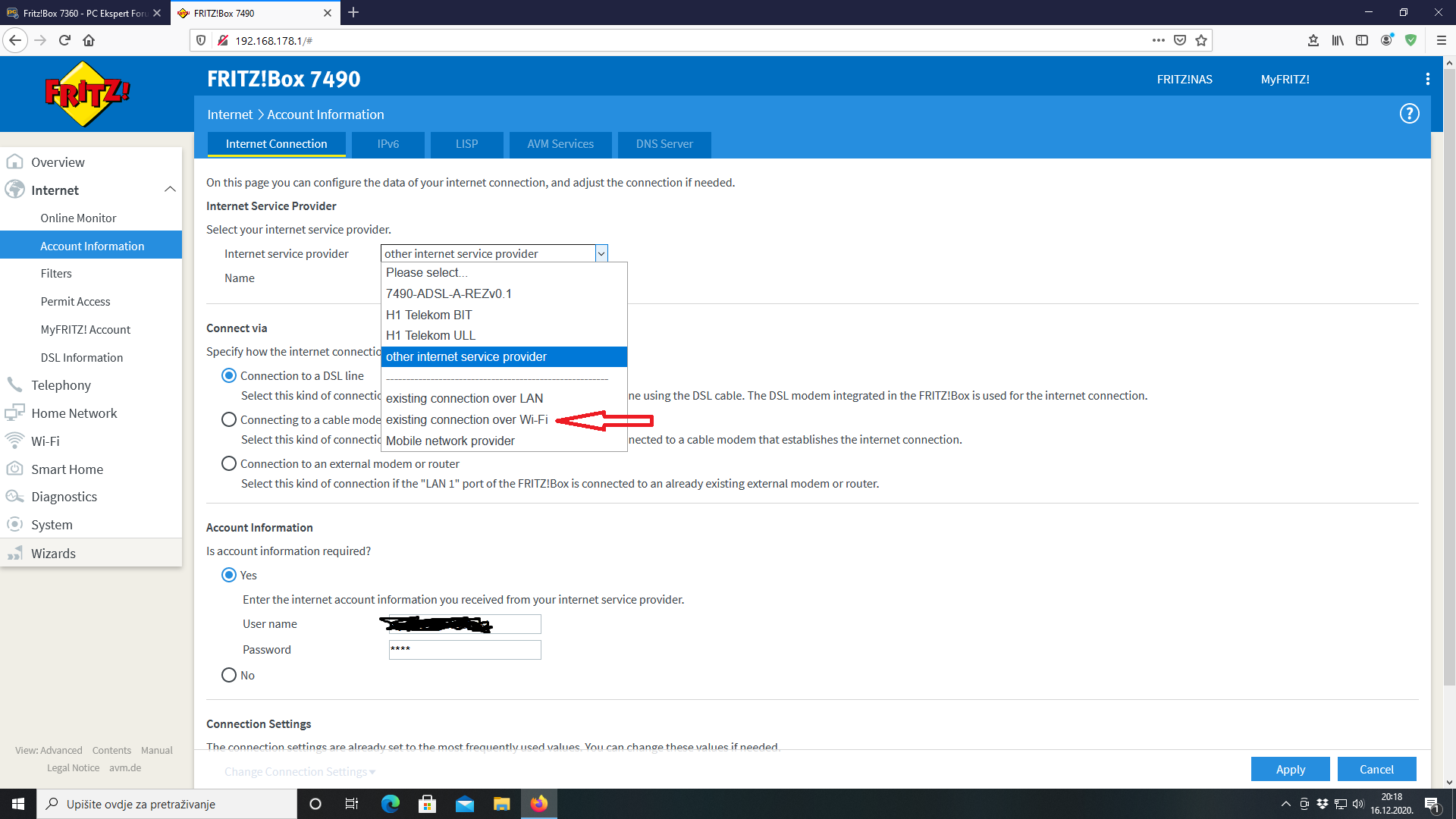Open the Legal Notice link
Screen dimensions: 1456x819
pyautogui.click(x=73, y=767)
